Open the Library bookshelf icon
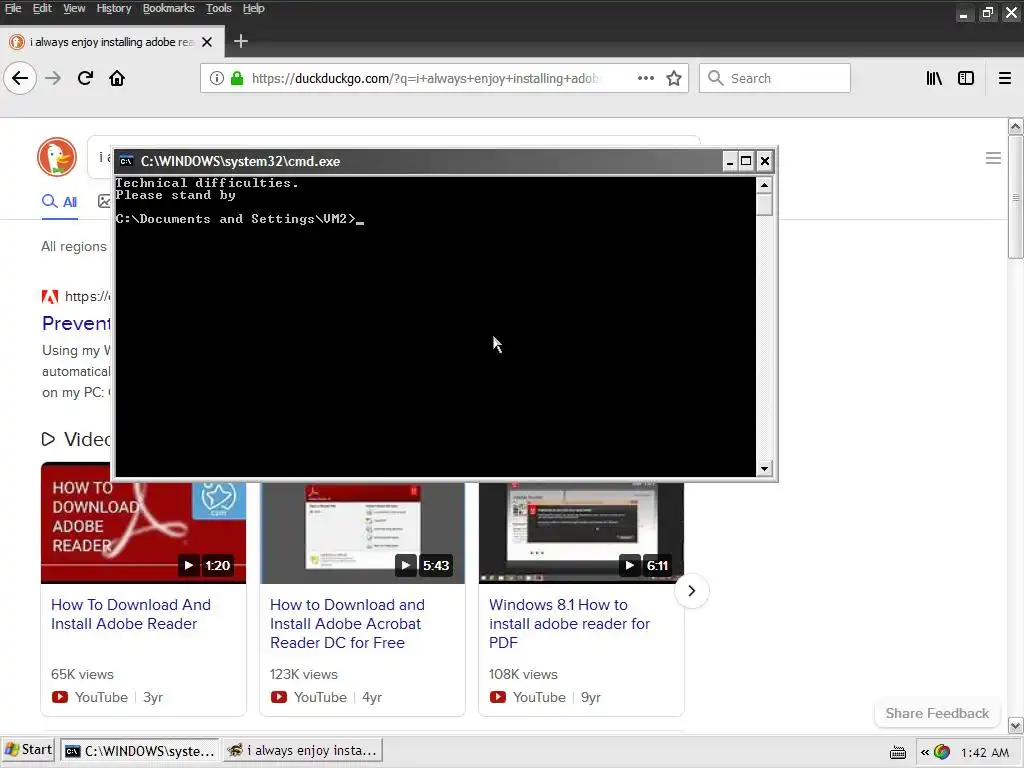The height and width of the screenshot is (768, 1024). click(934, 78)
